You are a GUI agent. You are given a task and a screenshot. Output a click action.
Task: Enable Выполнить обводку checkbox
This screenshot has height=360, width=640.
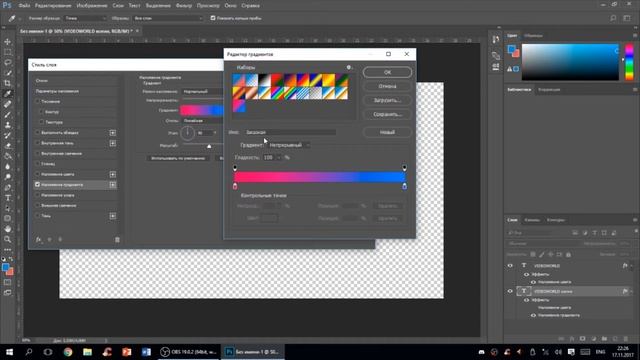38,133
